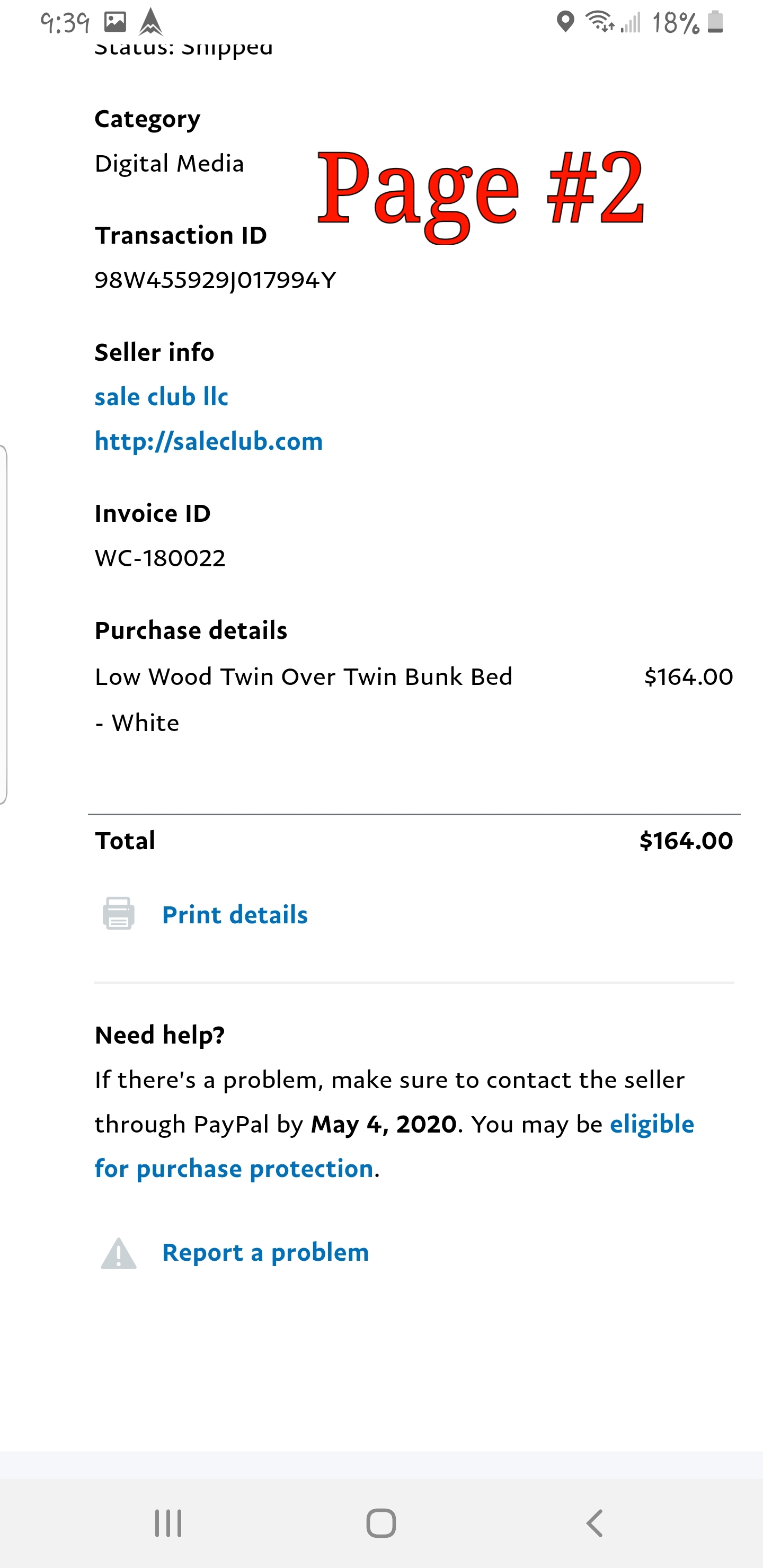The width and height of the screenshot is (763, 1568).
Task: Tap the Android home button
Action: point(381,1523)
